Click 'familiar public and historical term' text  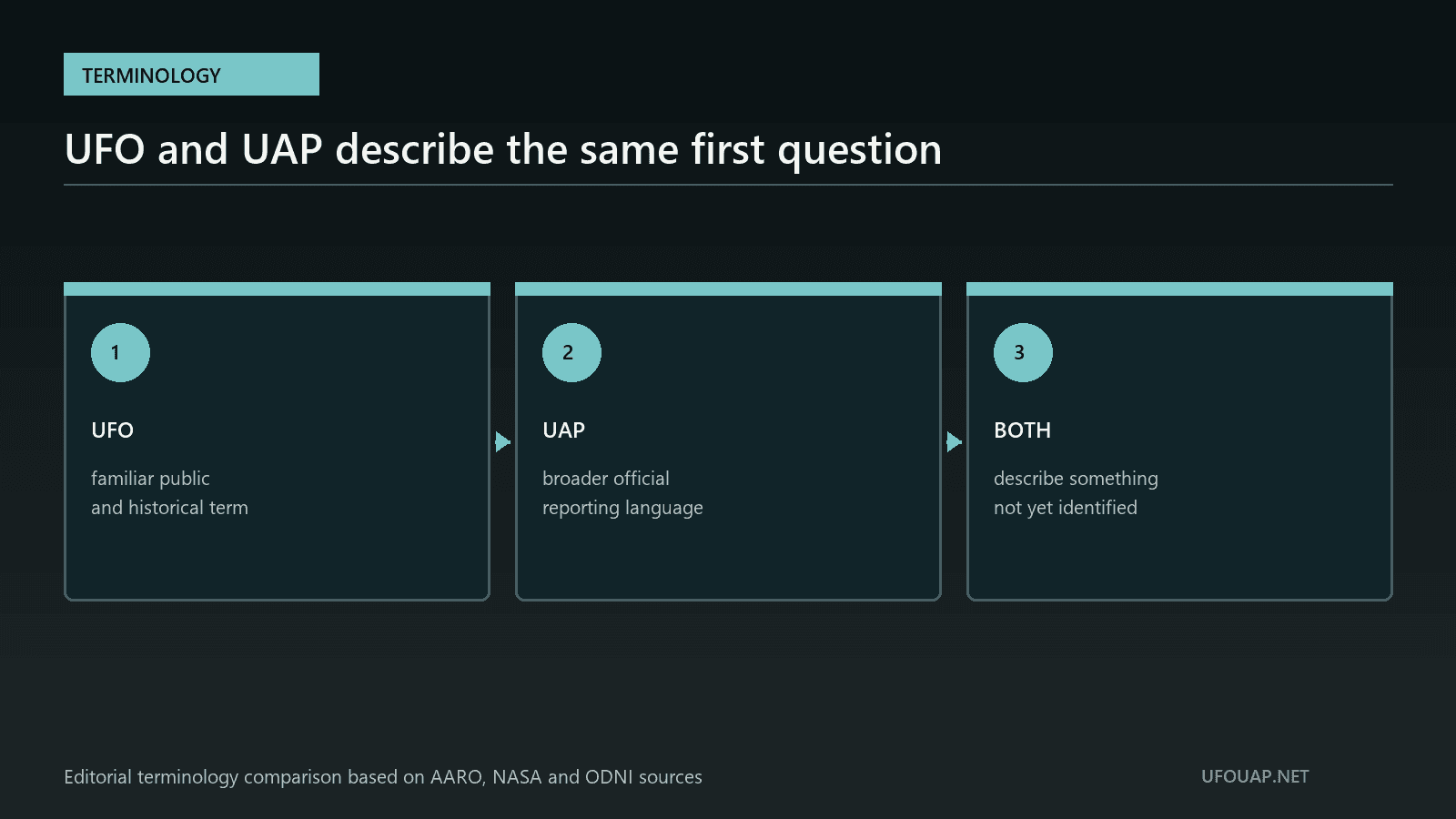[169, 492]
